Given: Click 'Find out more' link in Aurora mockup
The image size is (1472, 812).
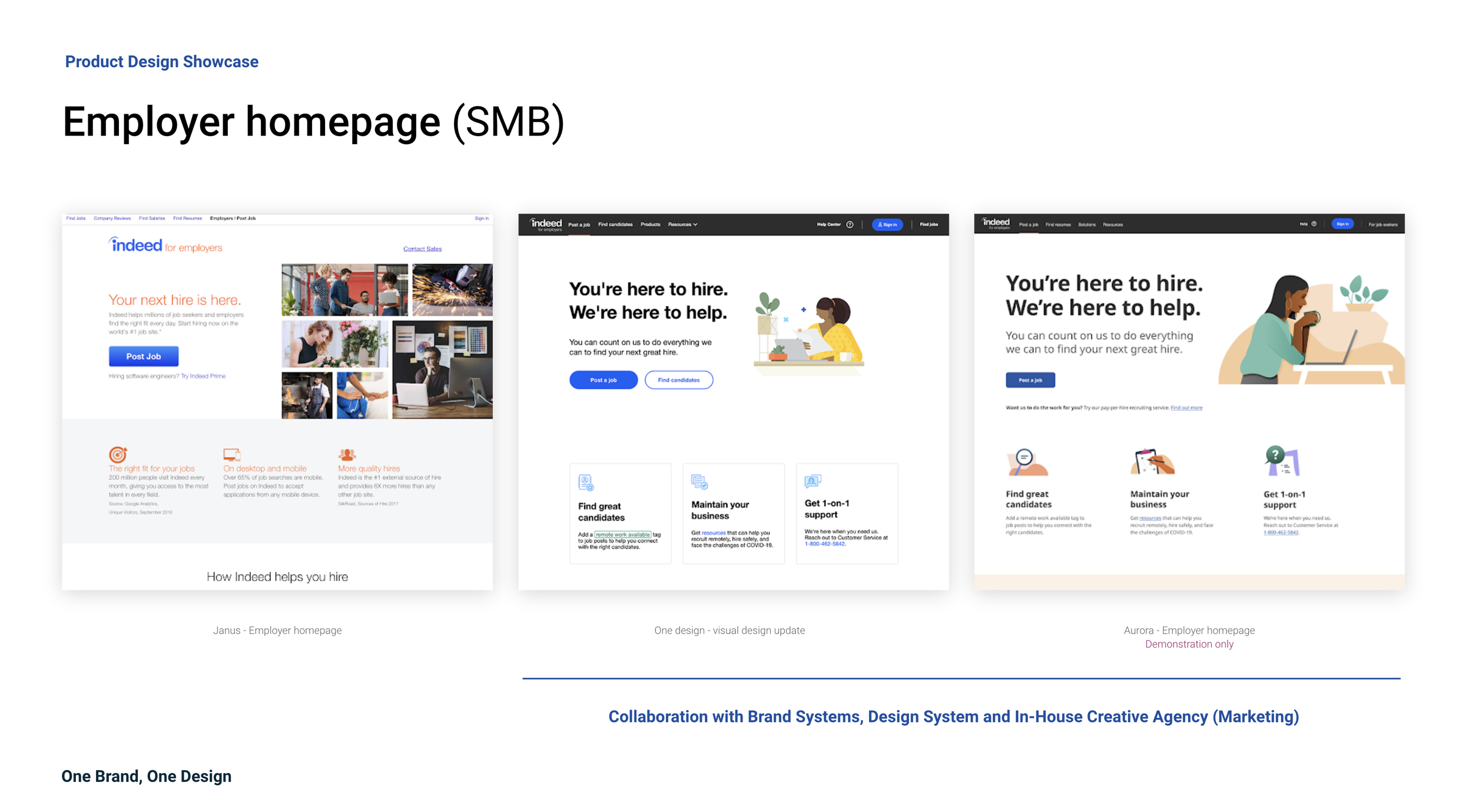Looking at the screenshot, I should point(1186,407).
